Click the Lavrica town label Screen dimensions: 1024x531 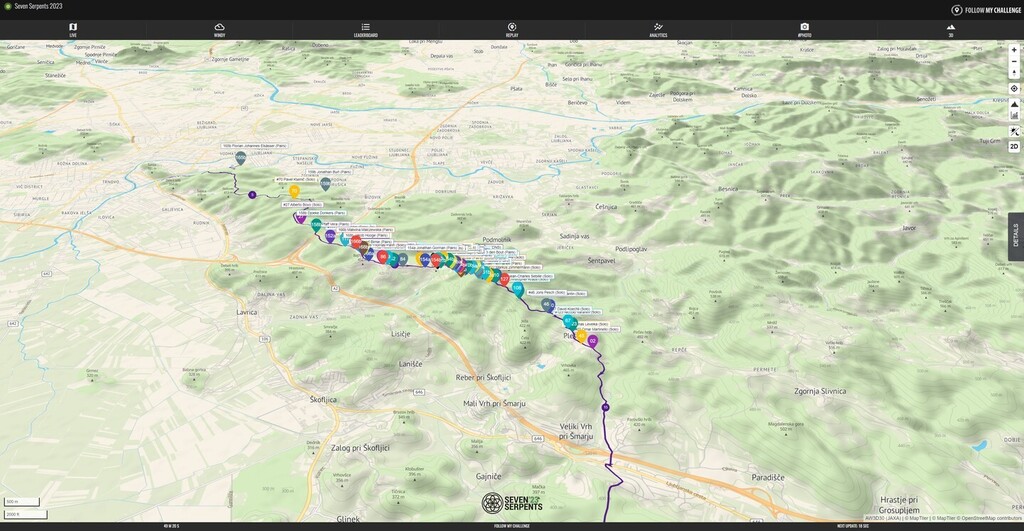247,312
